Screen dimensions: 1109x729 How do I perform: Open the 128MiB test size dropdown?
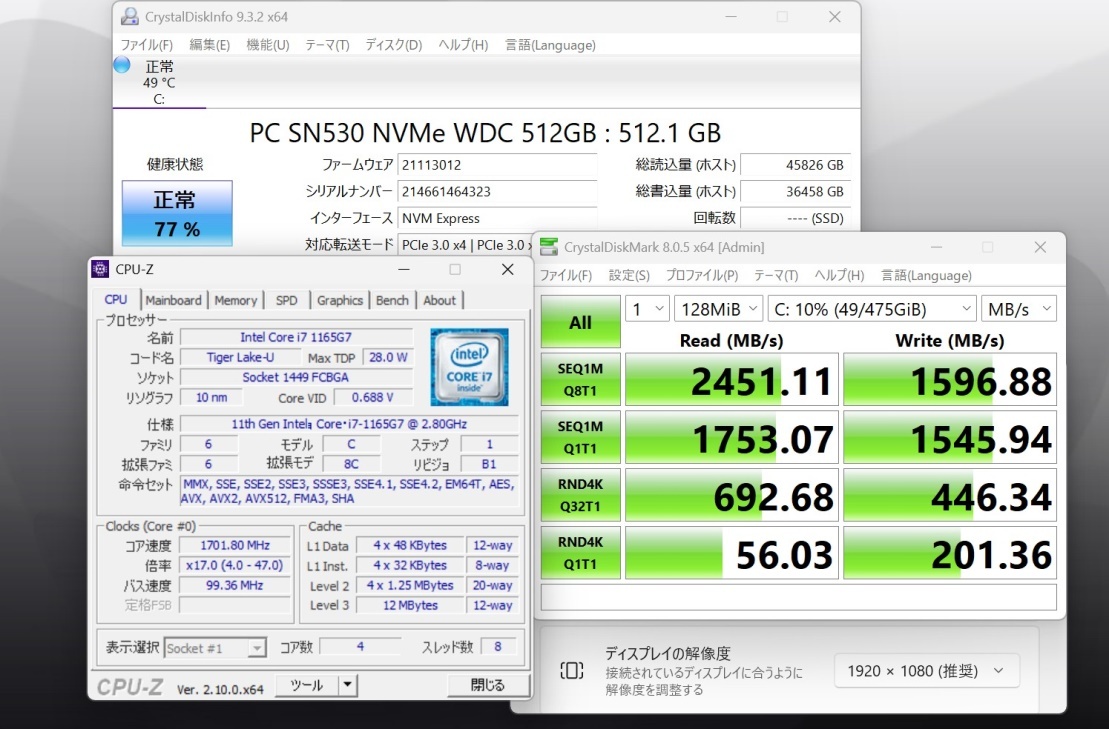[x=719, y=309]
